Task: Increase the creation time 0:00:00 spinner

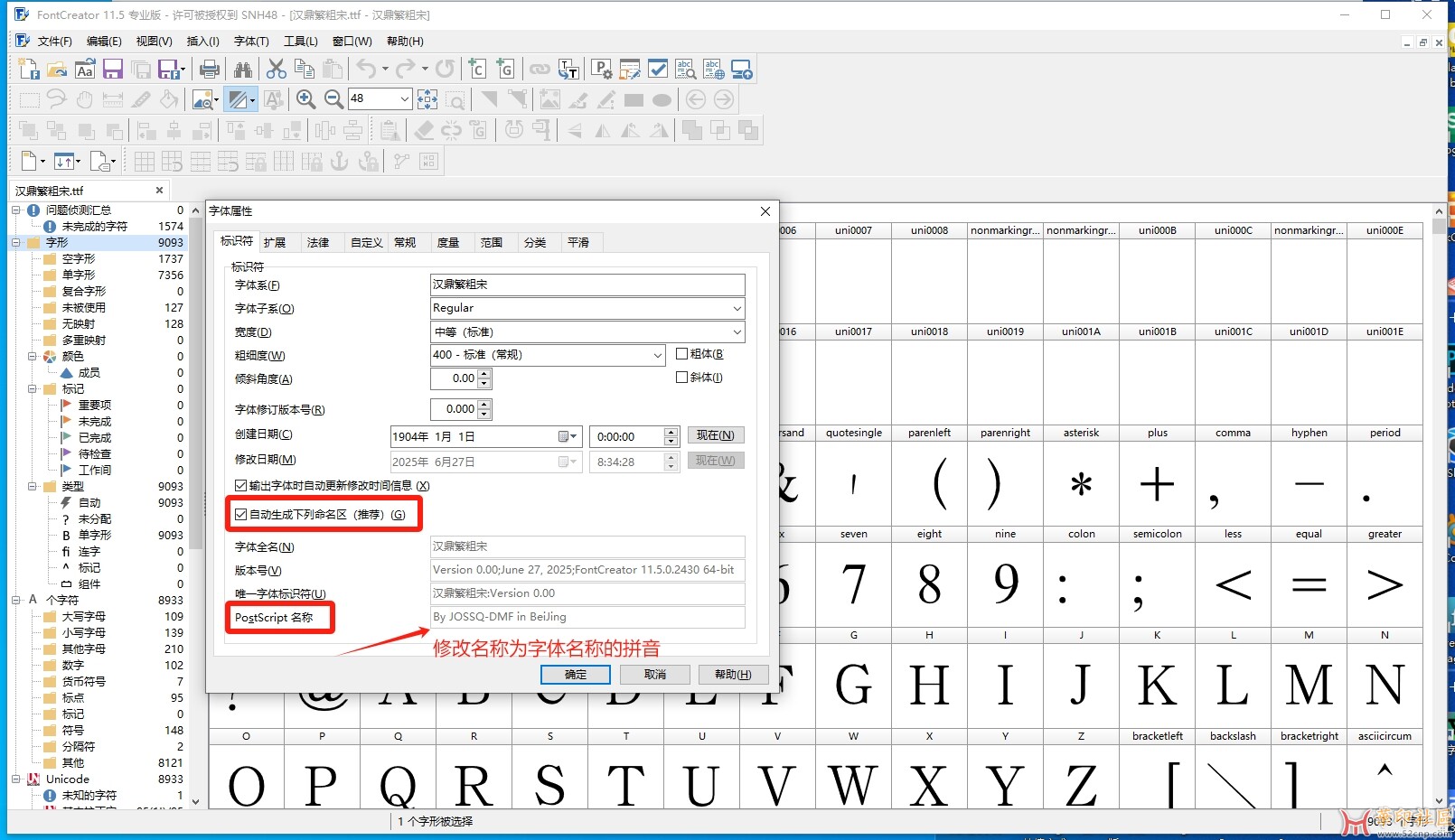Action: (x=671, y=432)
